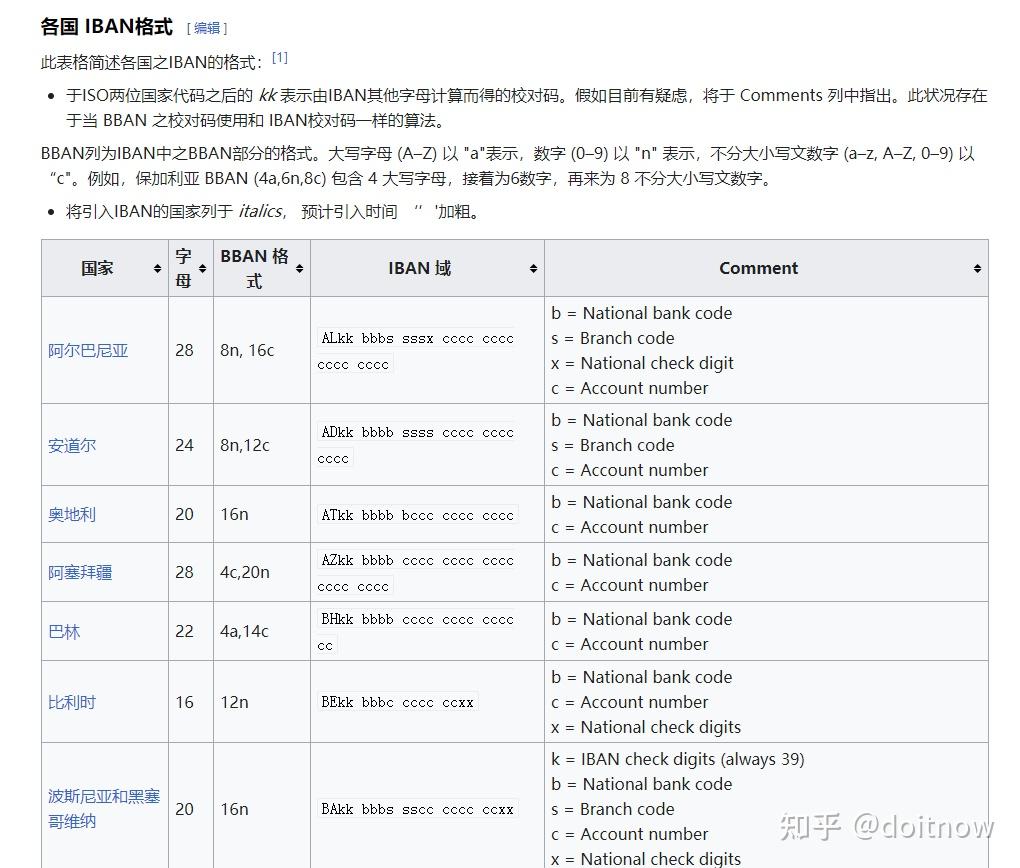Sort table by 字母 column arrows
Viewport: 1020px width, 868px height.
coord(202,269)
